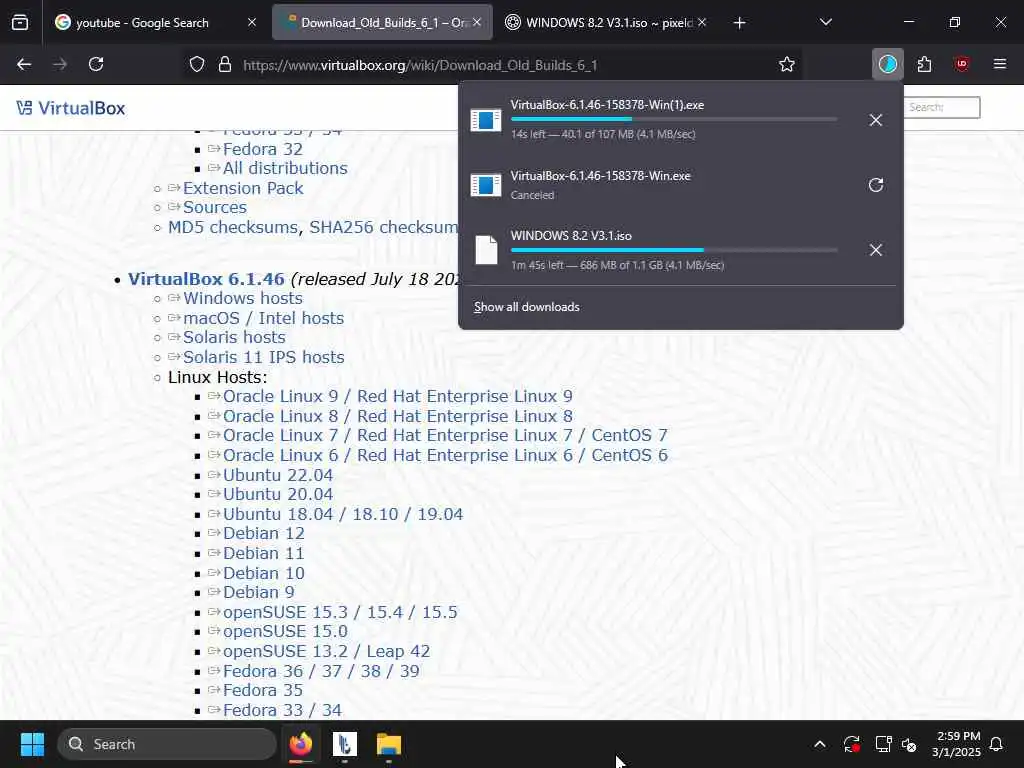Cancel the WINDOWS 8.2 V3.1.iso download
This screenshot has height=768, width=1024.
(x=876, y=249)
